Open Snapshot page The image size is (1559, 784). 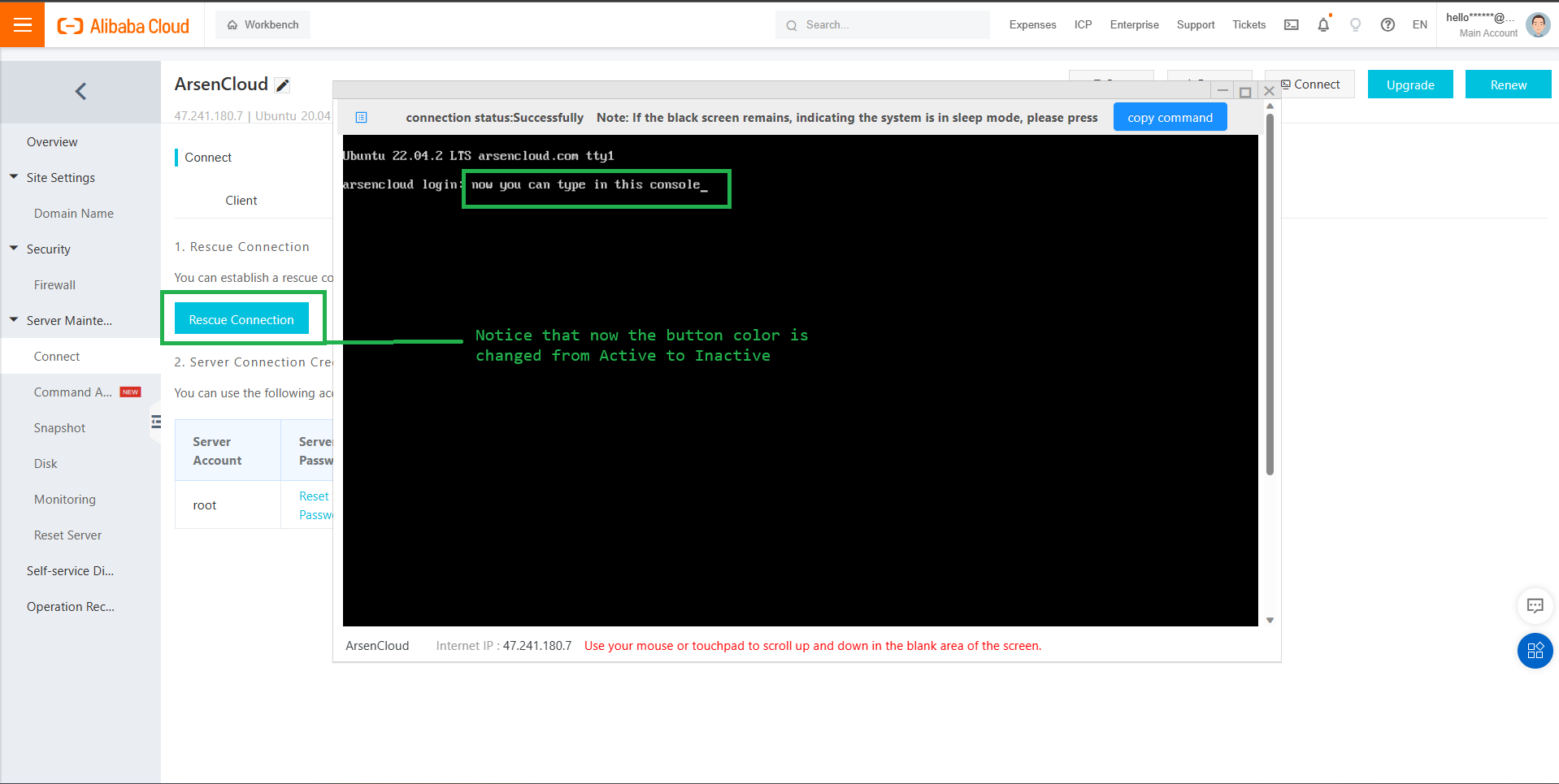(59, 428)
